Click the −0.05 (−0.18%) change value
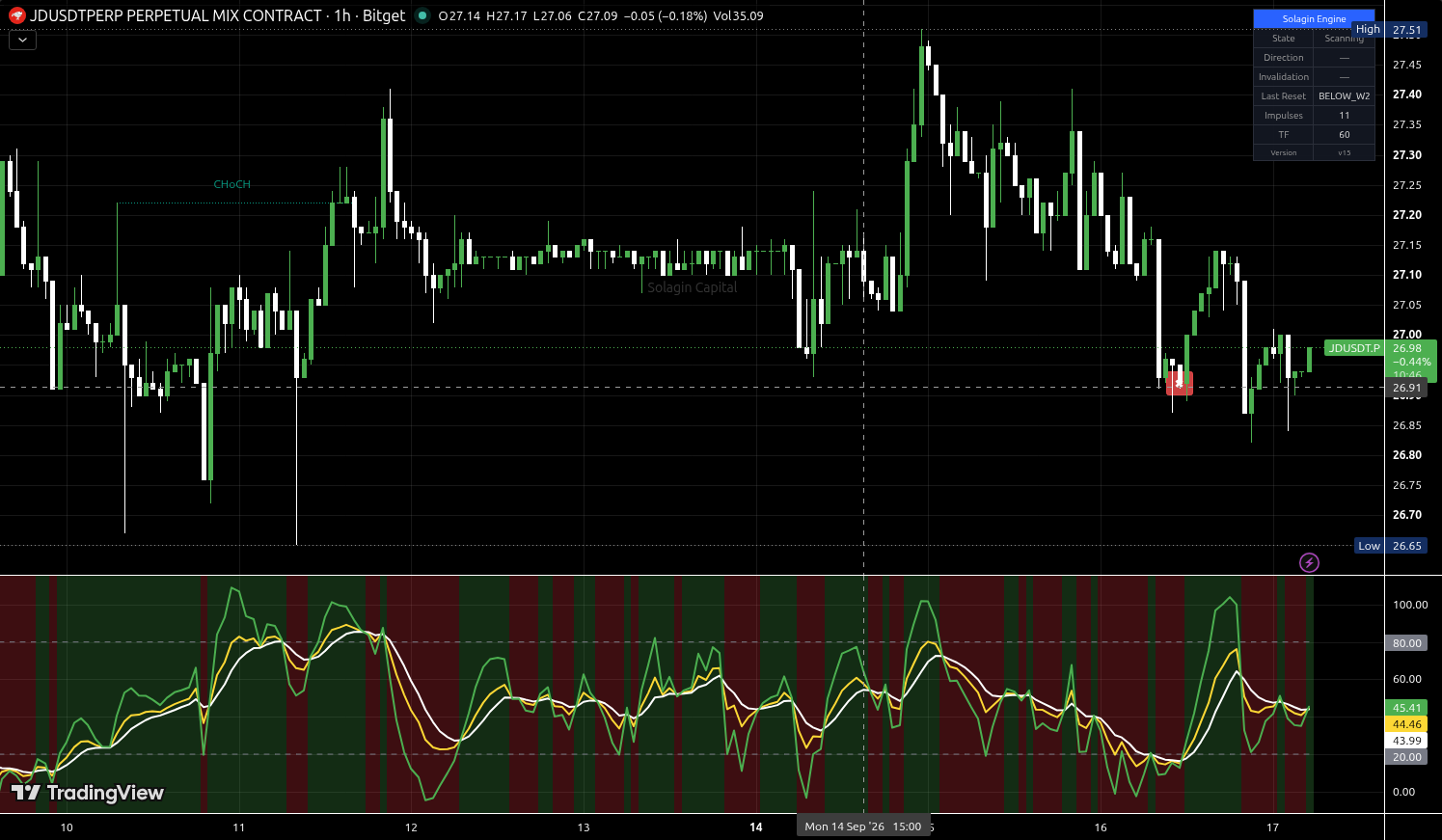Screen dimensions: 1442x840 pos(666,16)
